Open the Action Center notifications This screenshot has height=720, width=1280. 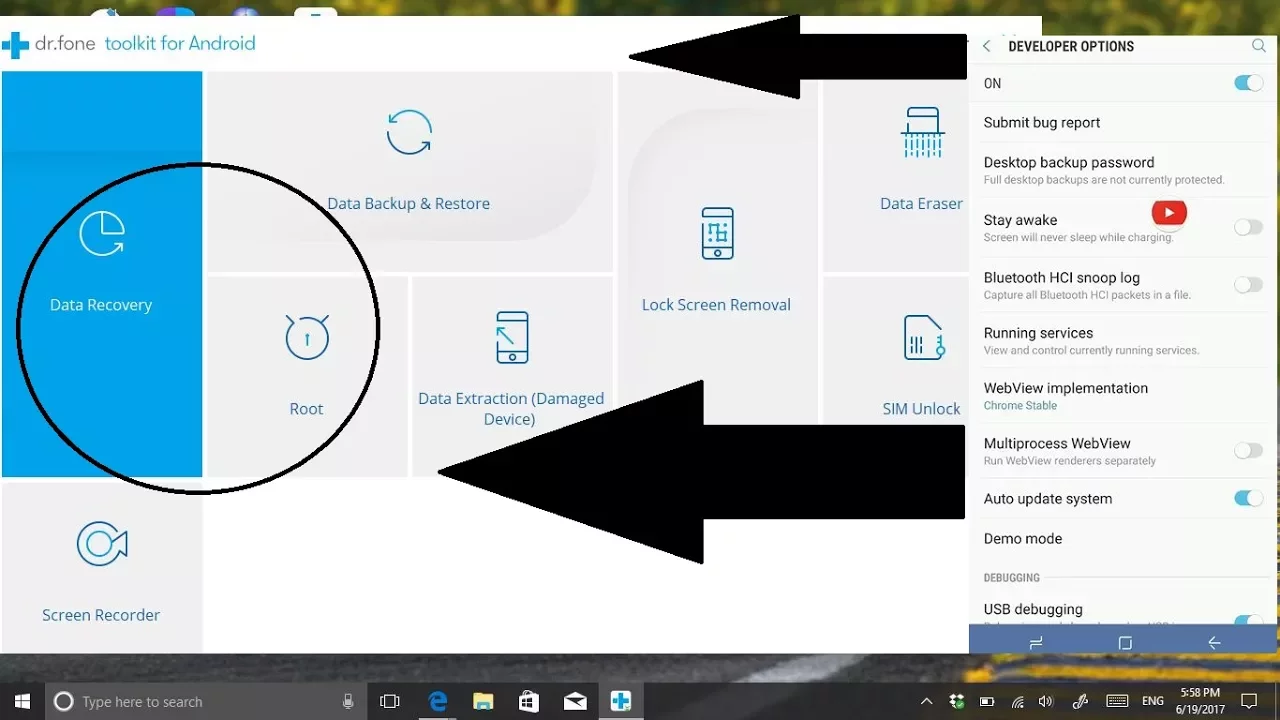tap(1249, 701)
